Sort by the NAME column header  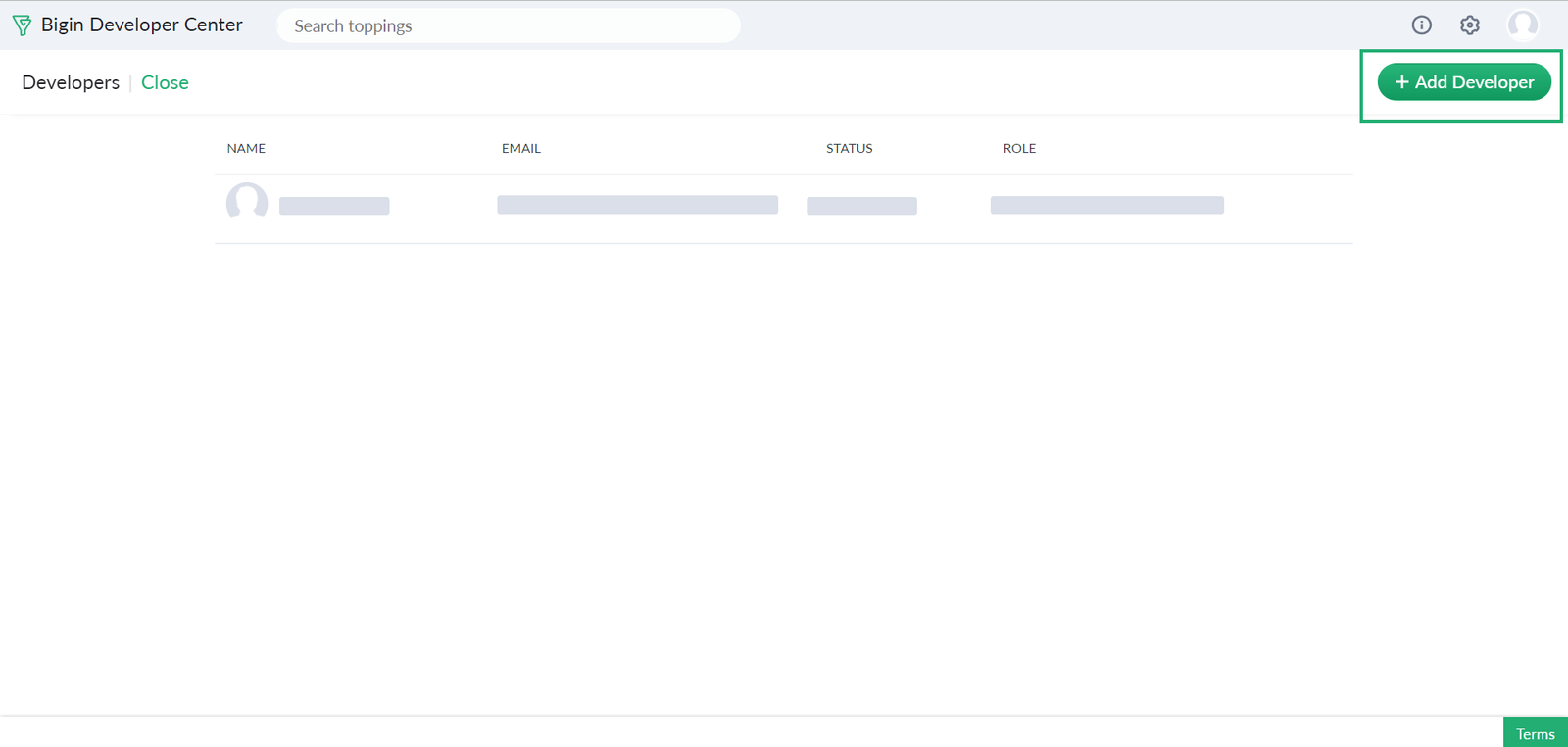click(246, 149)
